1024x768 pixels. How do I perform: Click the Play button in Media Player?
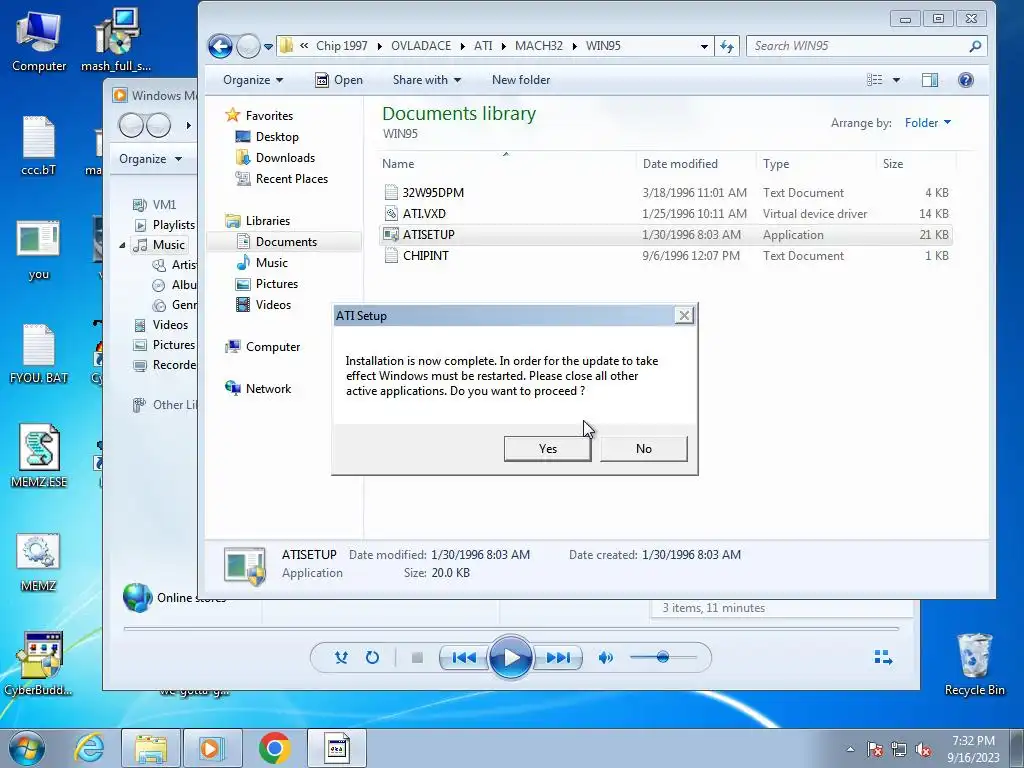coord(510,658)
